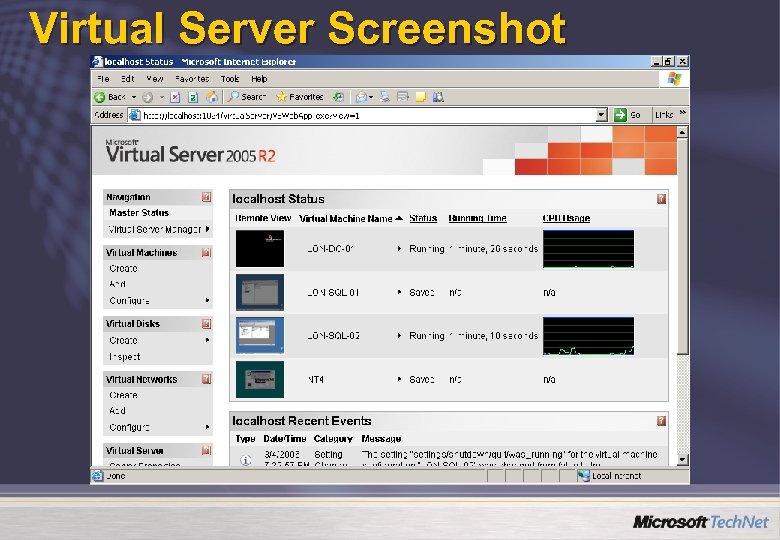Viewport: 780px width, 540px height.
Task: Expand the Links toolbar chevron
Action: pos(683,113)
